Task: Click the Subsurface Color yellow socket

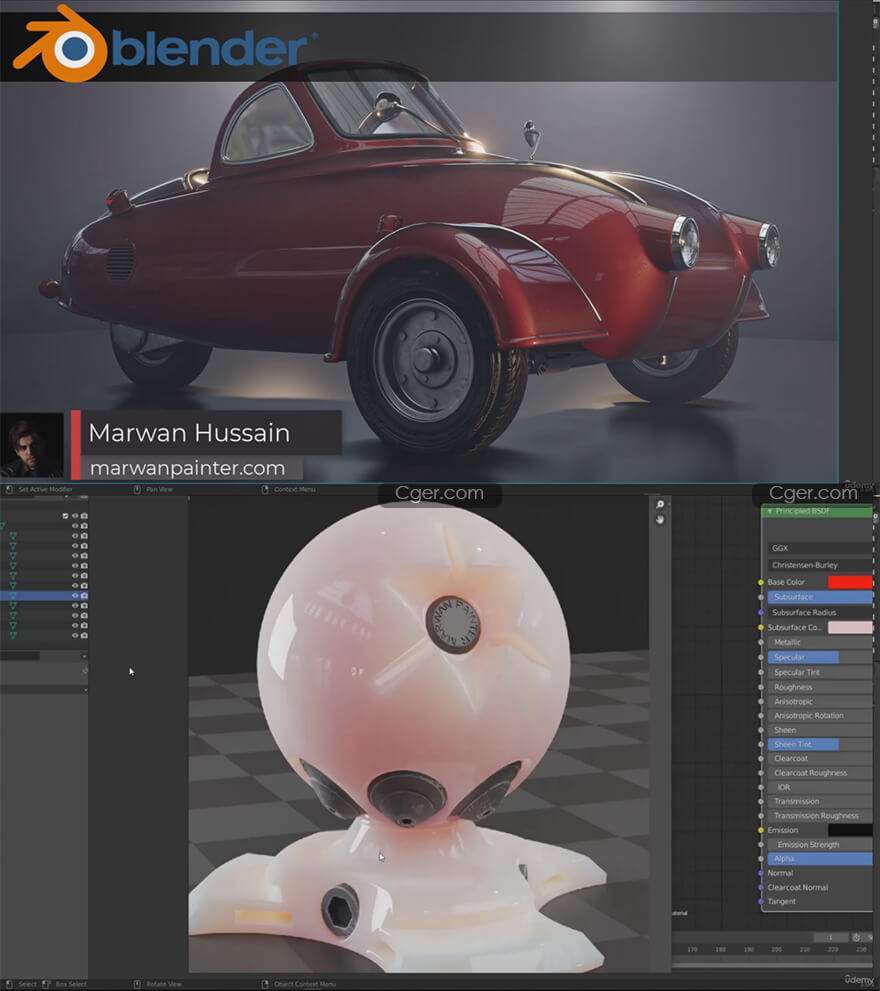Action: pos(761,628)
